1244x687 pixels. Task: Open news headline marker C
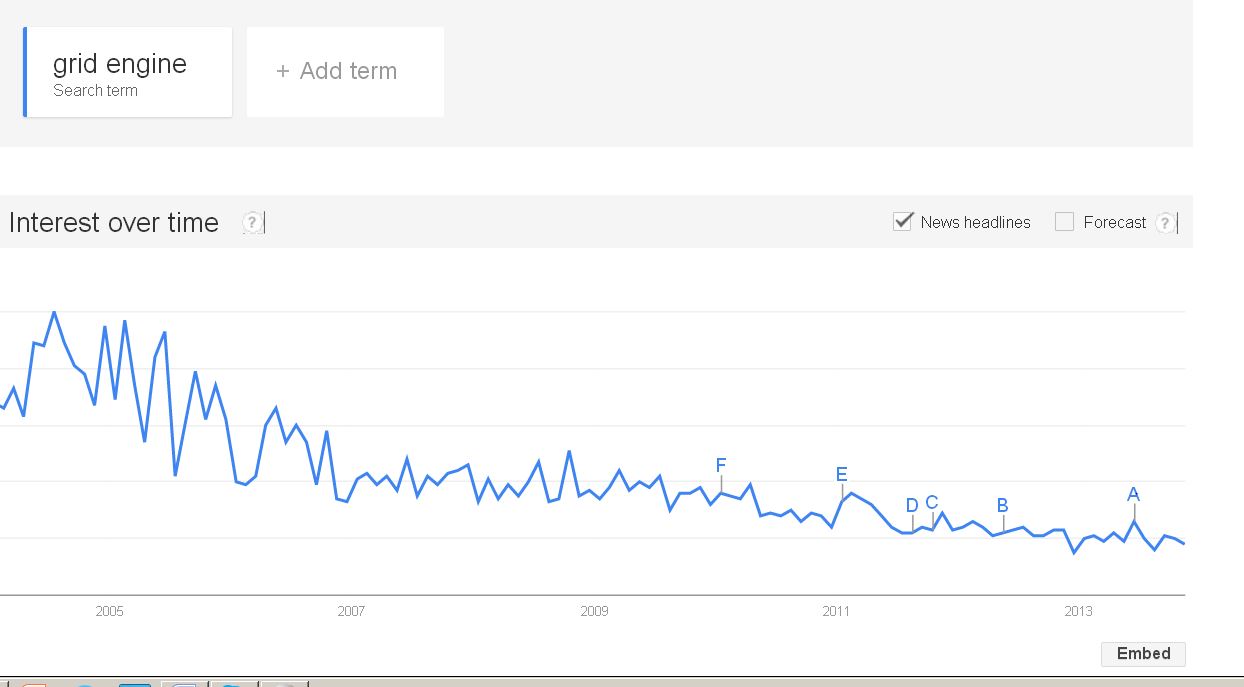coord(931,502)
